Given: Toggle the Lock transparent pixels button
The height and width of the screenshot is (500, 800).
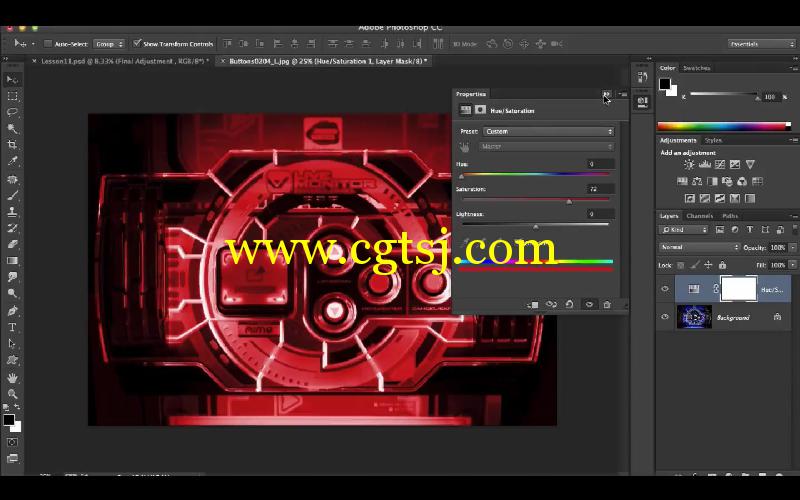Looking at the screenshot, I should 681,265.
